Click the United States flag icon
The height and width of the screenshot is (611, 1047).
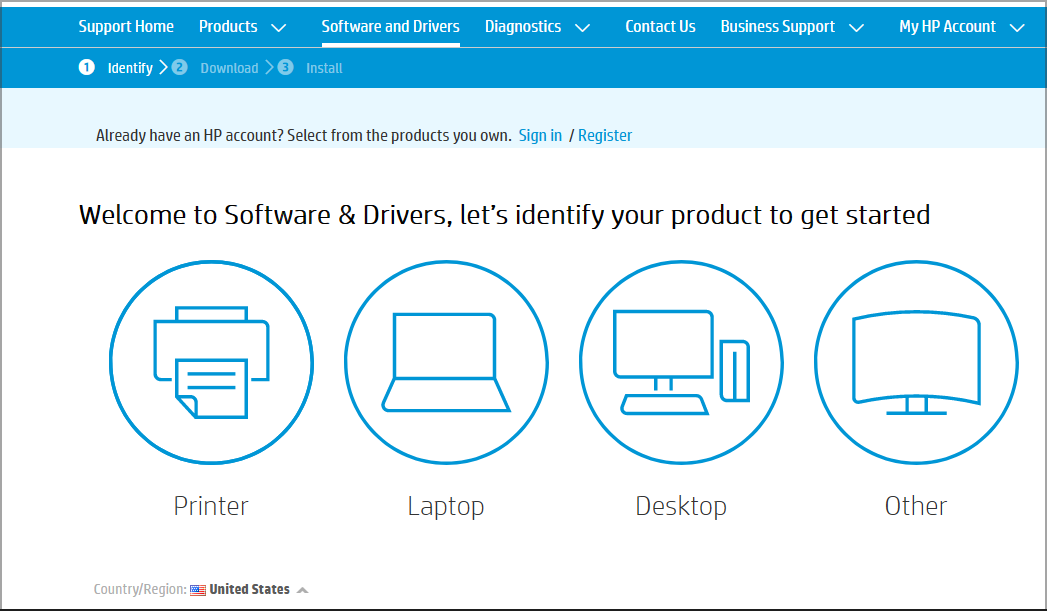click(198, 590)
